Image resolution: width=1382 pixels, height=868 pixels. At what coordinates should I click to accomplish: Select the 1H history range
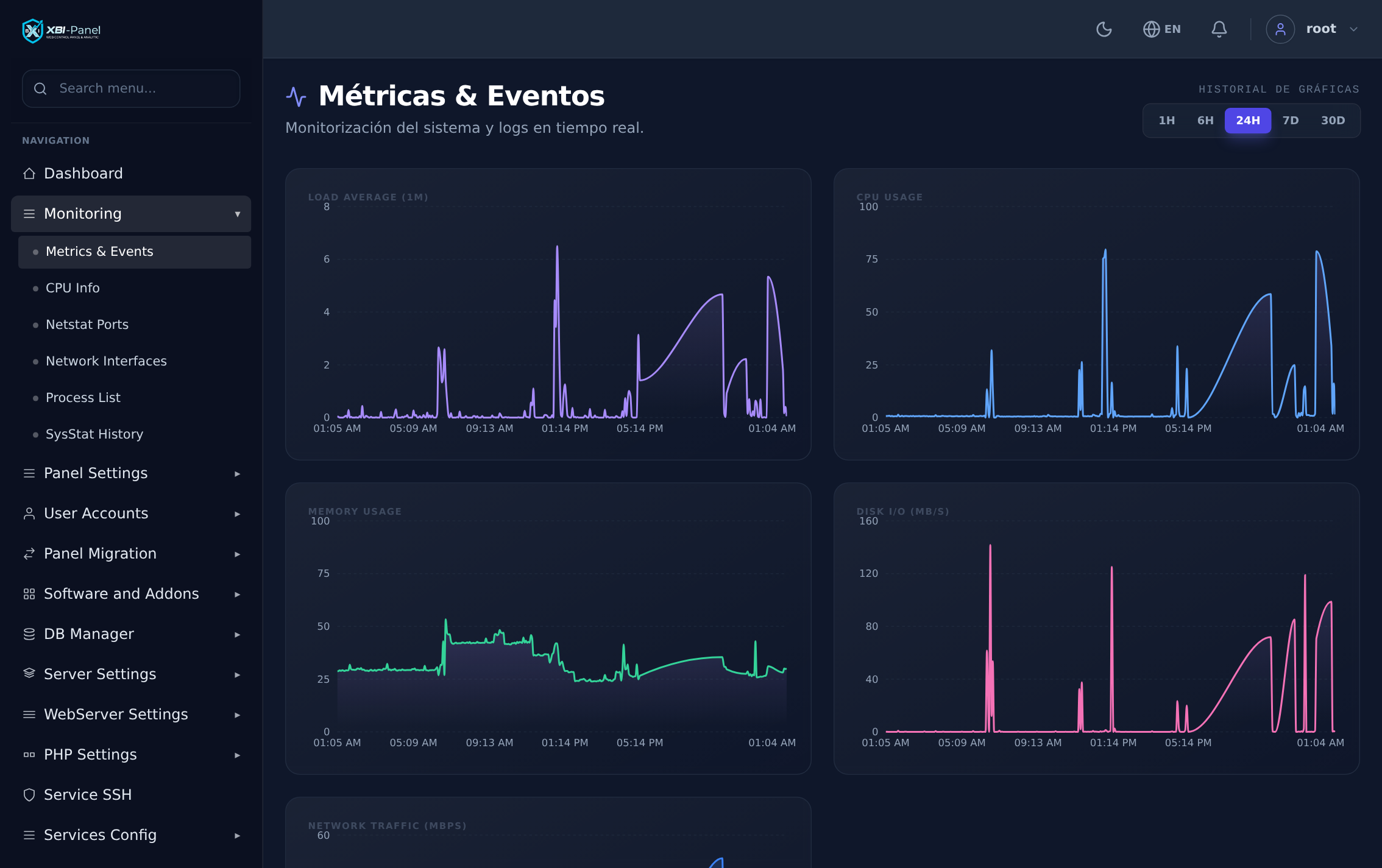[1166, 121]
